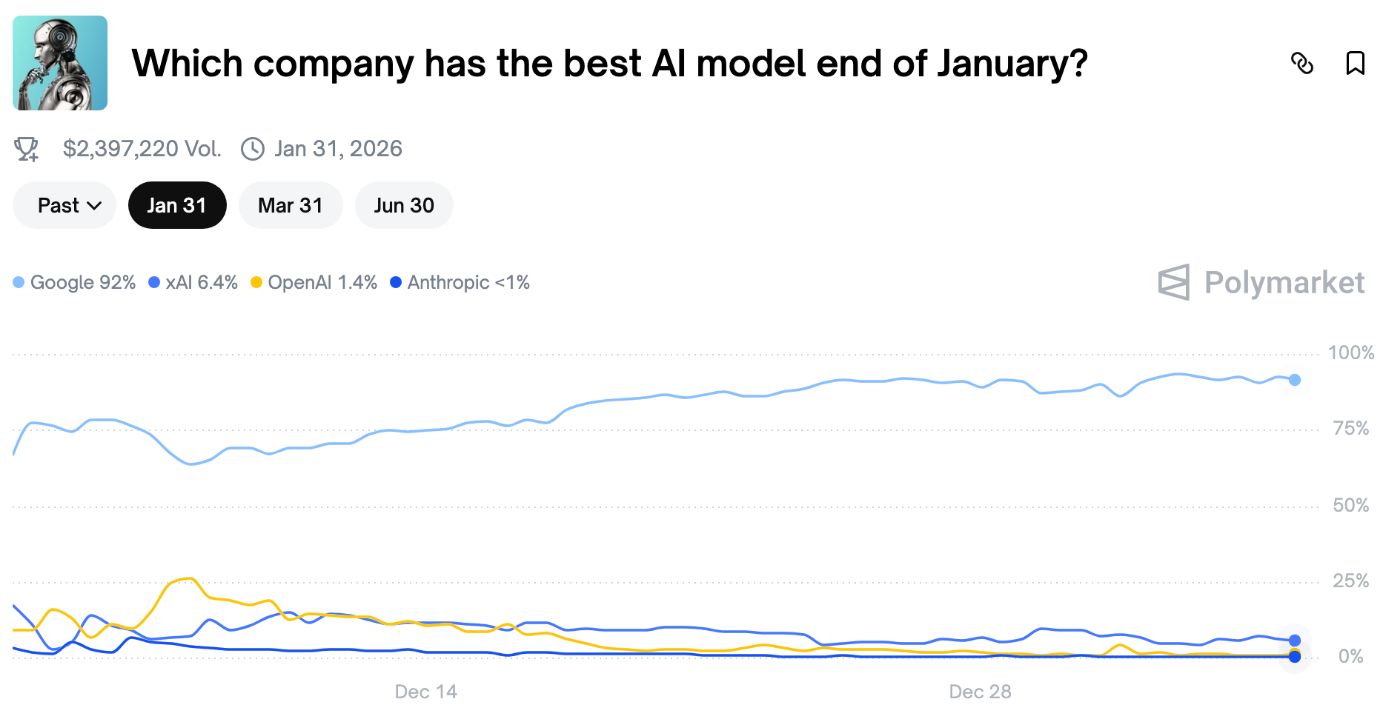Switch to the Jun 30 tab

click(x=404, y=205)
